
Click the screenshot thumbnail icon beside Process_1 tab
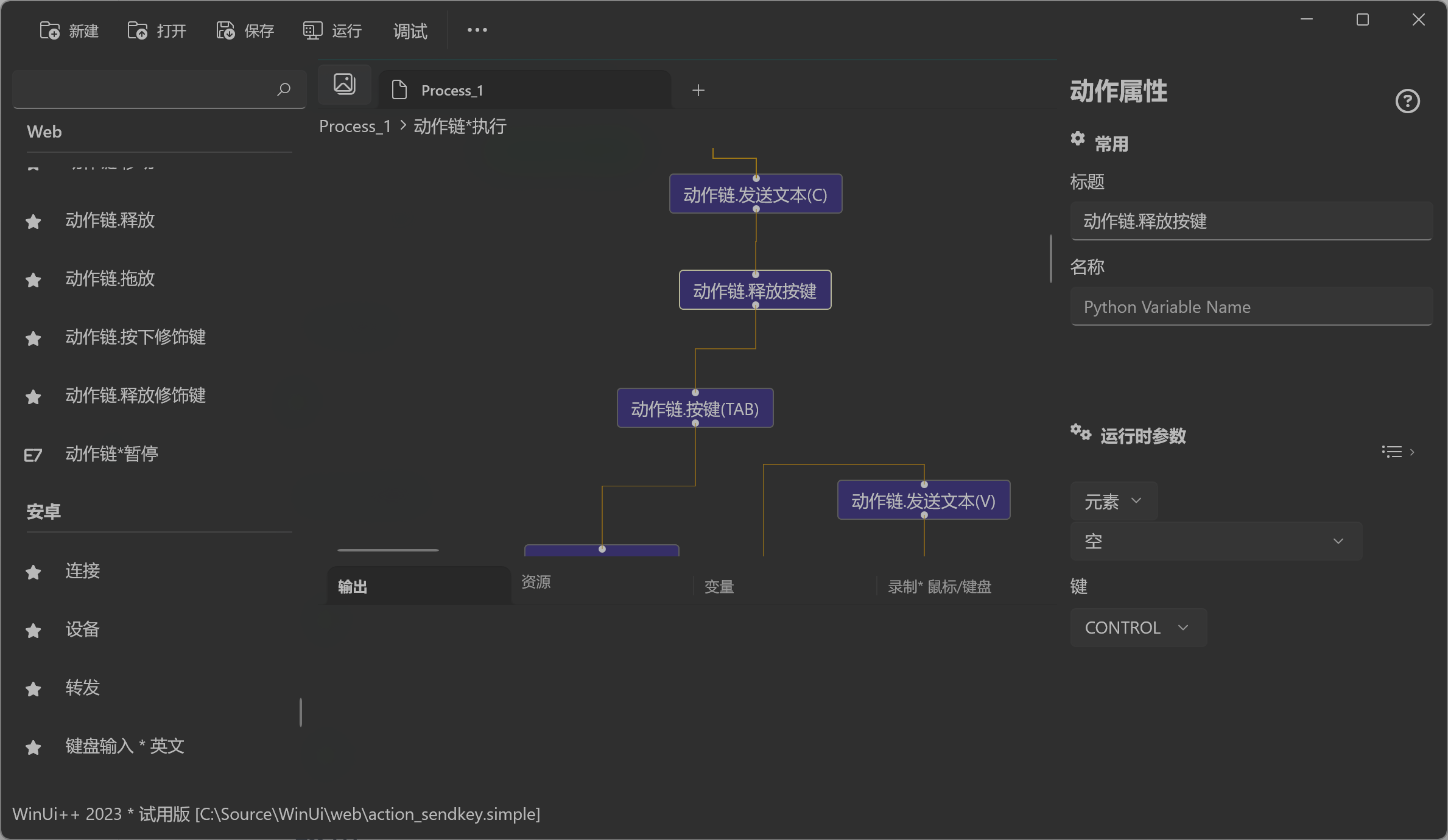(x=344, y=84)
